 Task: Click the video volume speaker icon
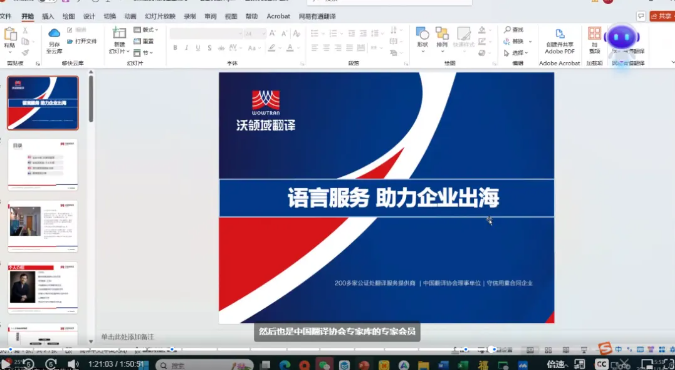click(x=73, y=364)
